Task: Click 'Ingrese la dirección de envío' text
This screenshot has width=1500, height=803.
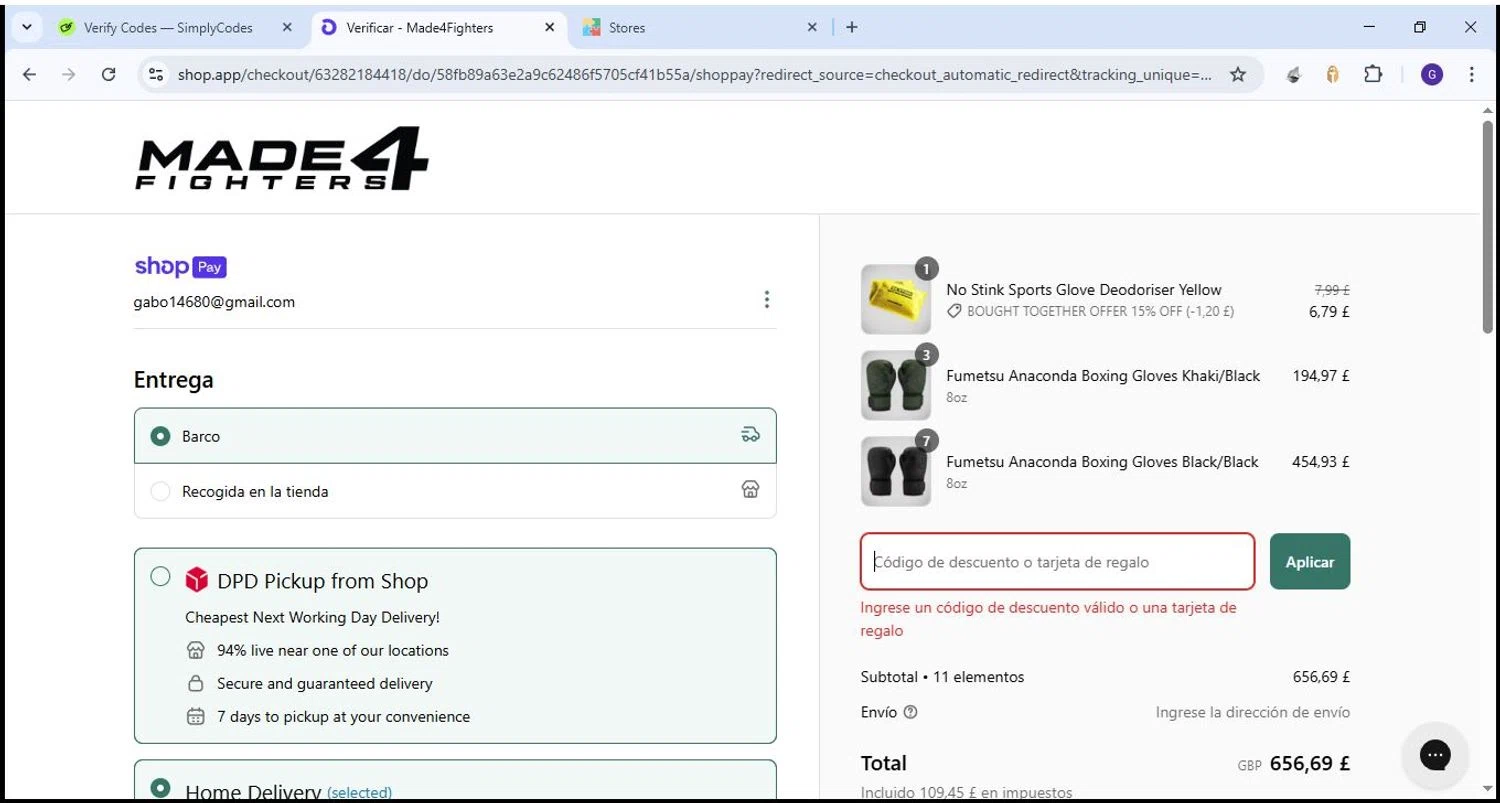Action: 1253,713
